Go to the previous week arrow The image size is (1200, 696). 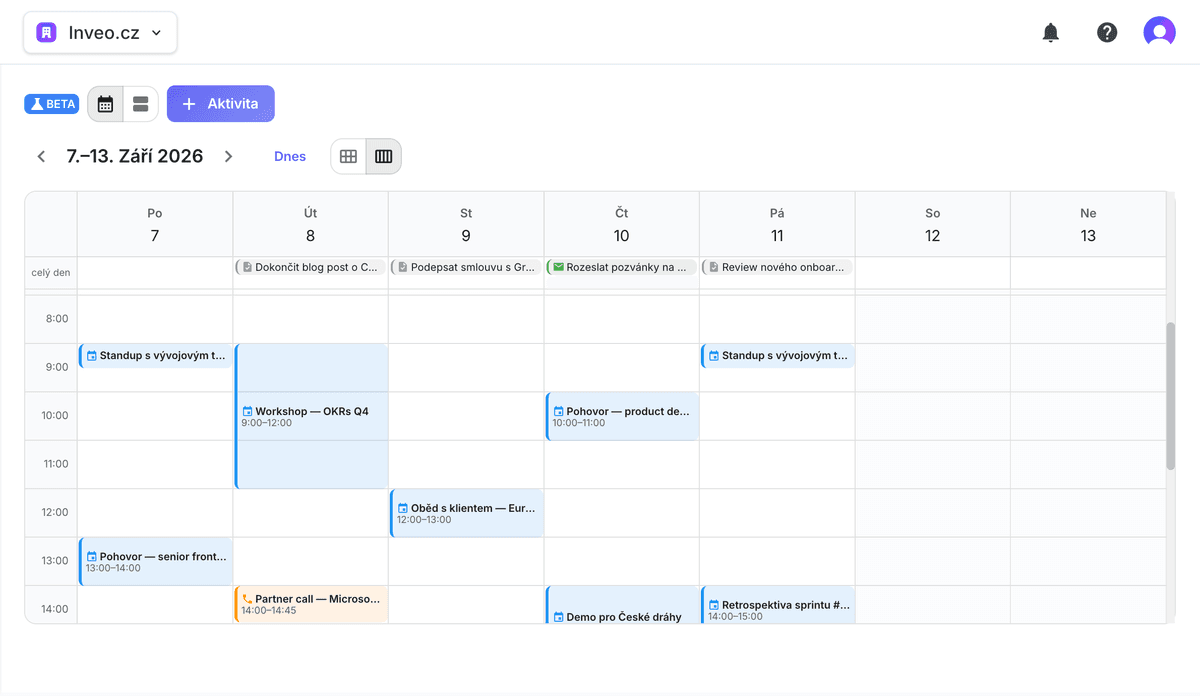tap(41, 157)
